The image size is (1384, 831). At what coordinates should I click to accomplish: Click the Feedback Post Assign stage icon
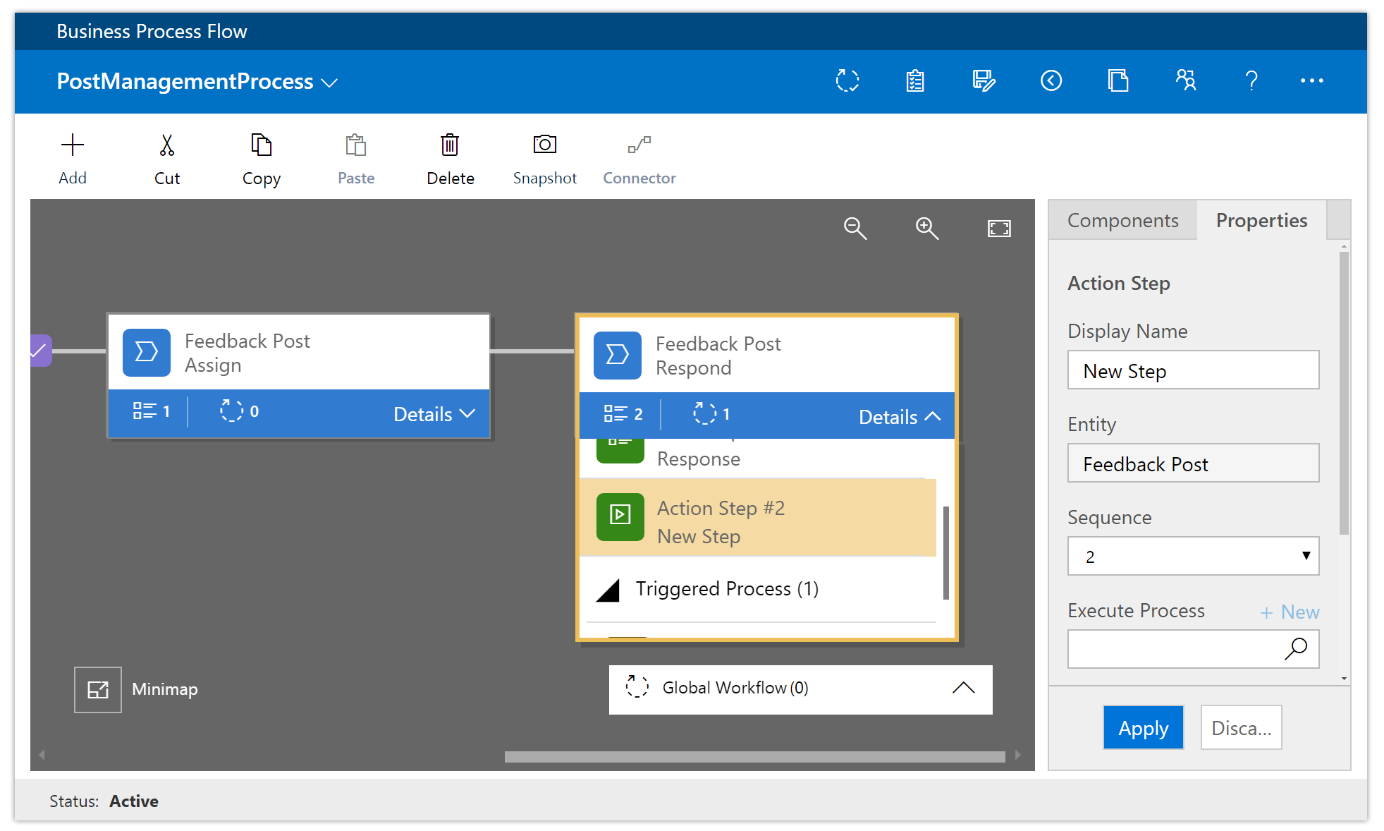(147, 353)
